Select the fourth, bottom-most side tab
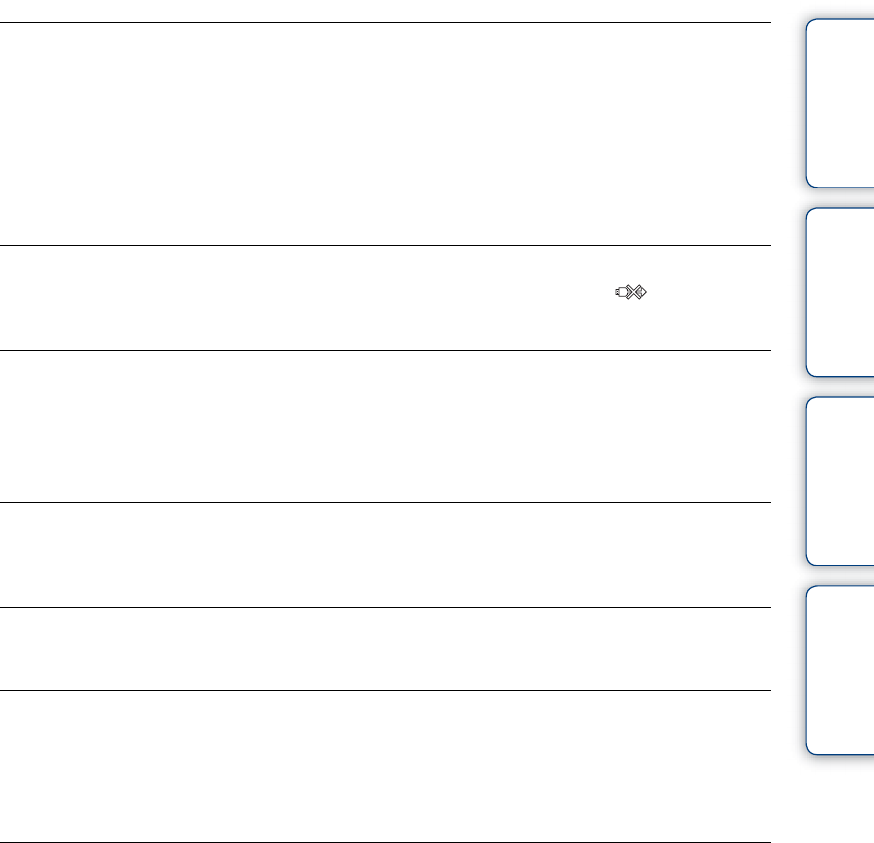The height and width of the screenshot is (843, 874). [x=838, y=669]
